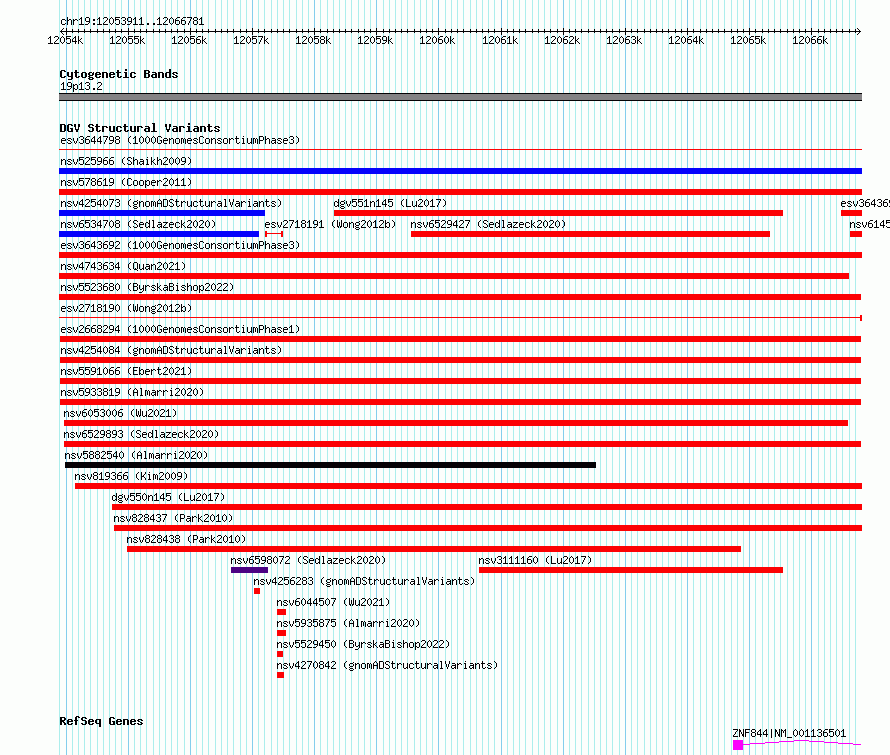
Task: Select the nsv4743634 Quan2021 label
Action: (123, 266)
